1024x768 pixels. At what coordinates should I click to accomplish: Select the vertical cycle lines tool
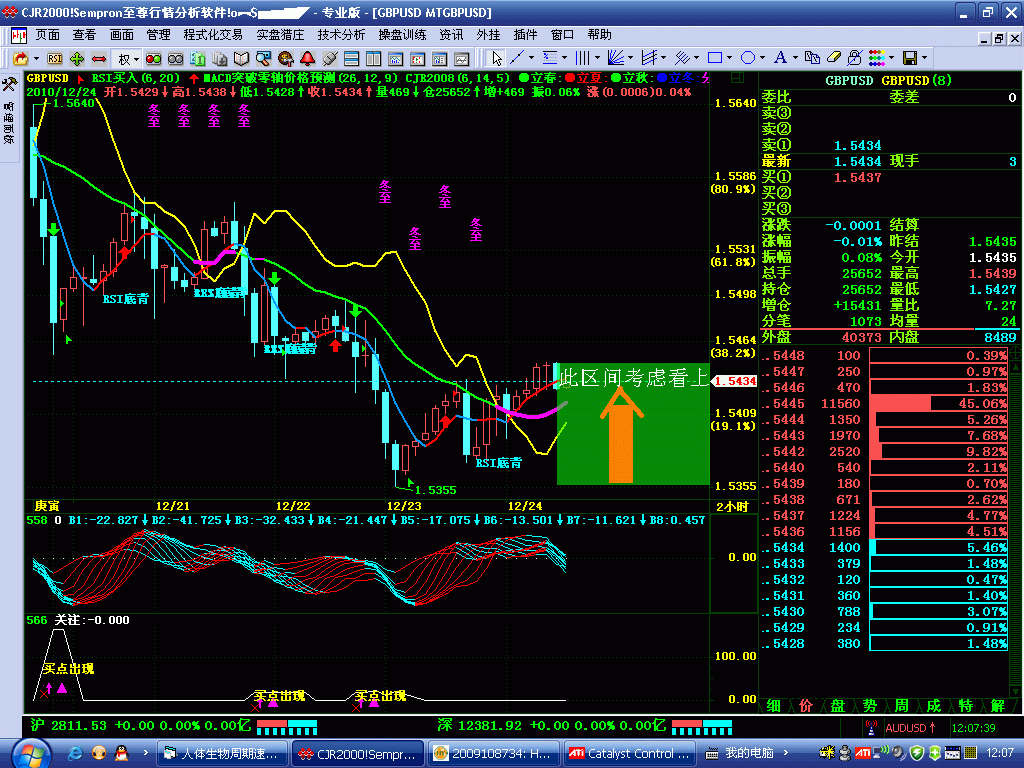point(583,58)
